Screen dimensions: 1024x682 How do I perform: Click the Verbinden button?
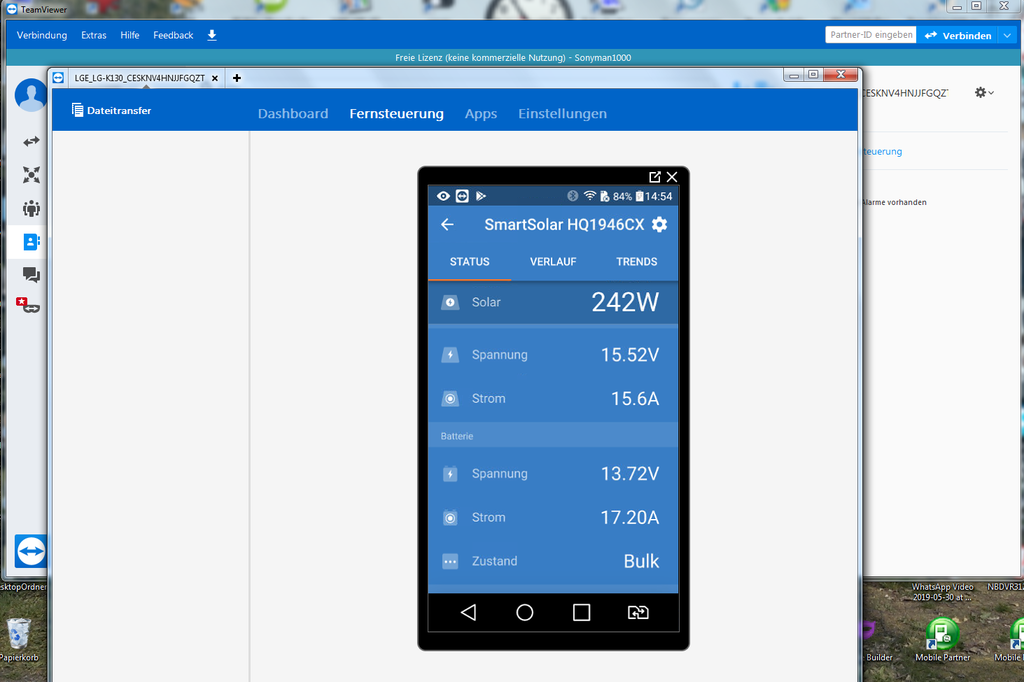click(958, 35)
